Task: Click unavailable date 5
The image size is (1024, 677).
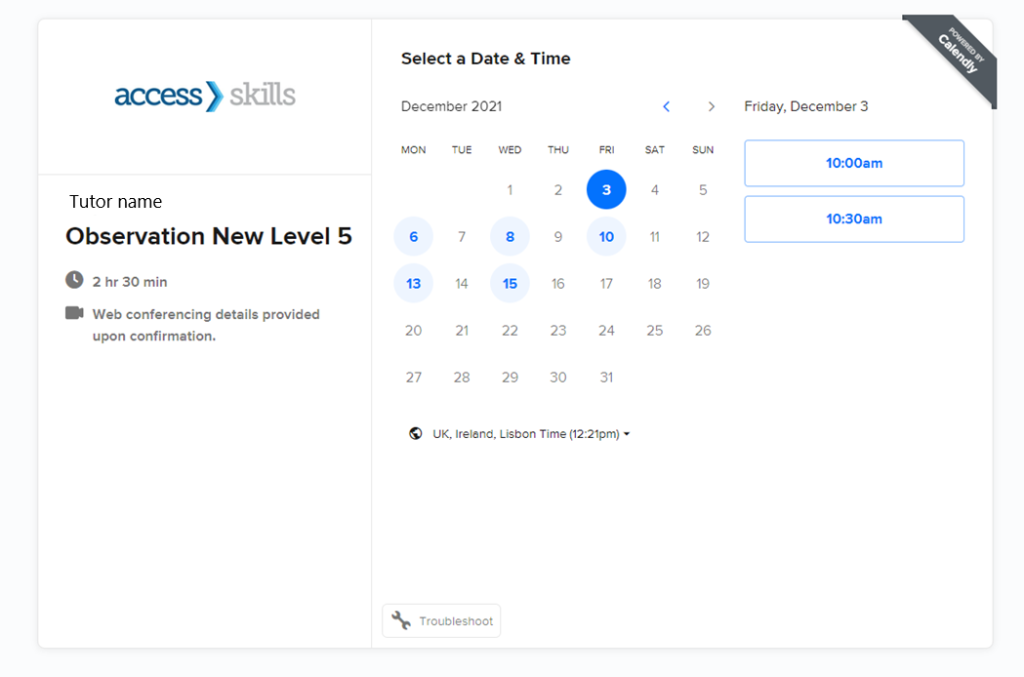Action: (x=703, y=190)
